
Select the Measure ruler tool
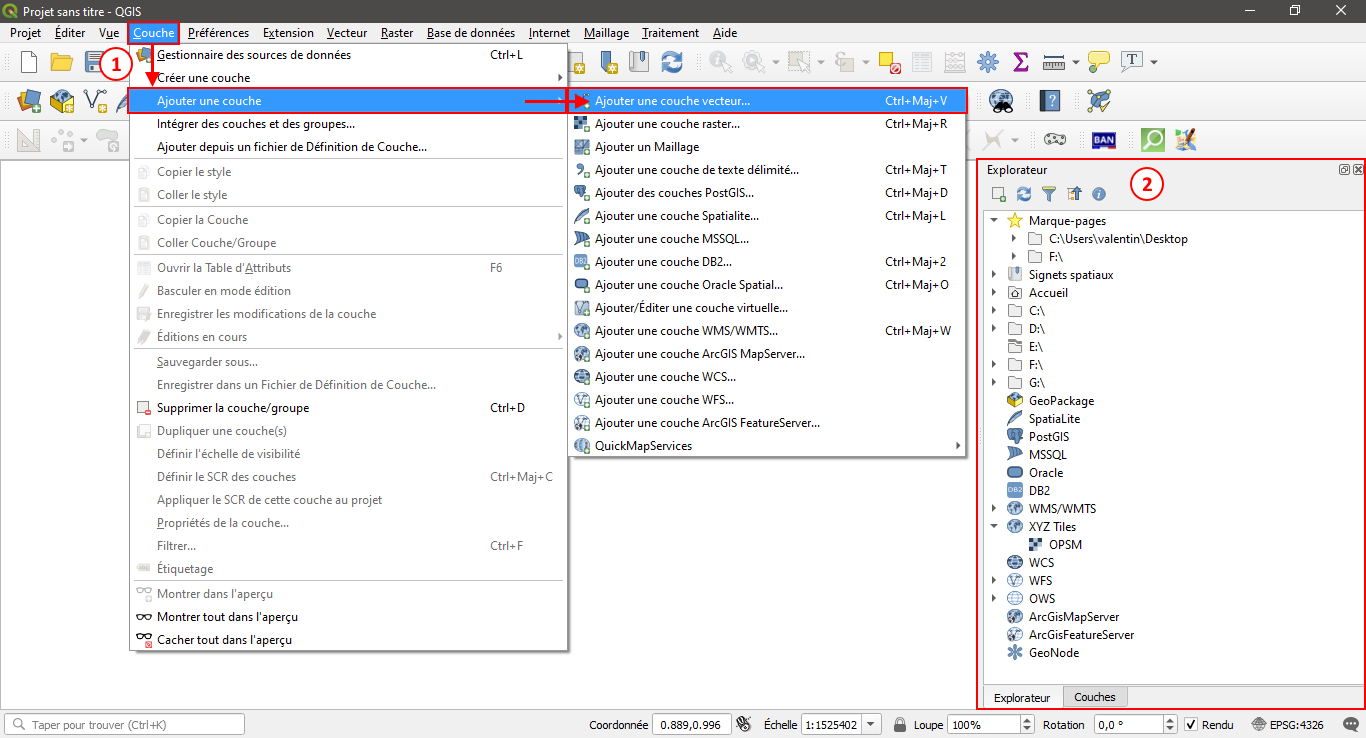point(1054,62)
